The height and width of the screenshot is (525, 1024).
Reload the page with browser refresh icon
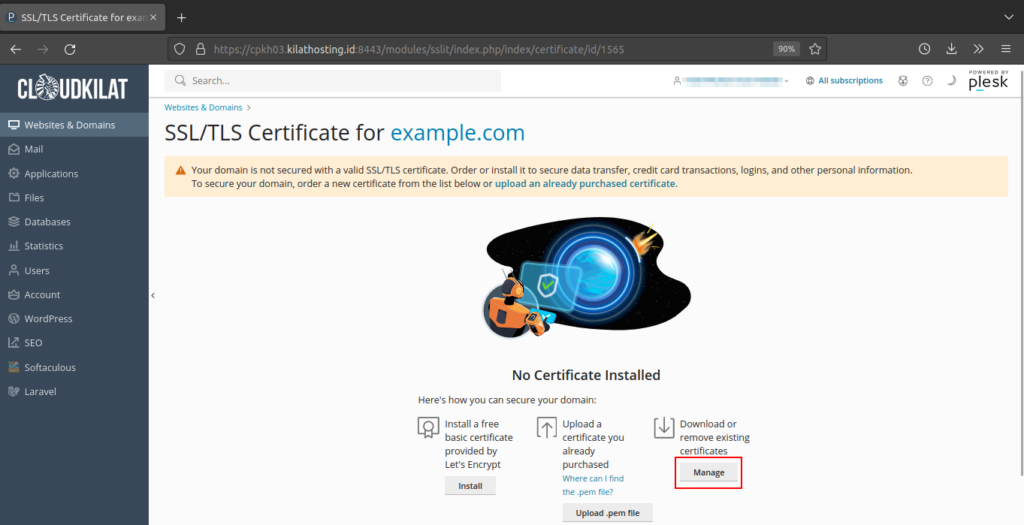70,49
